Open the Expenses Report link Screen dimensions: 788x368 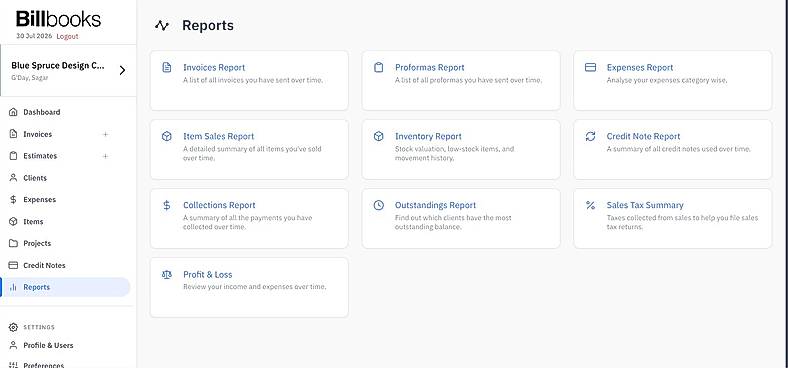coord(640,67)
